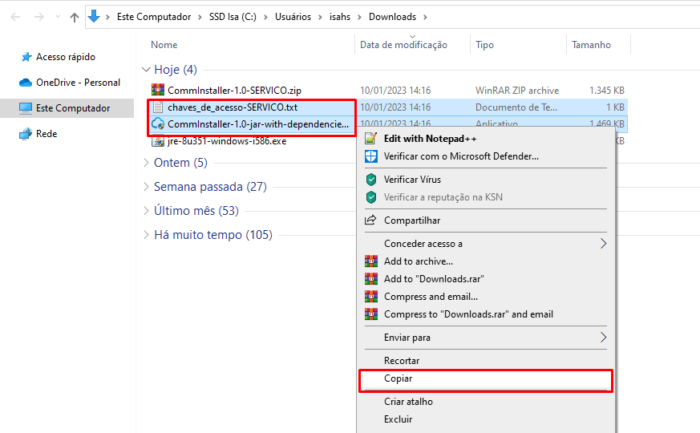Viewport: 700px width, 433px height.
Task: Click the WinRAR icon beside Add to archive
Action: 371,261
